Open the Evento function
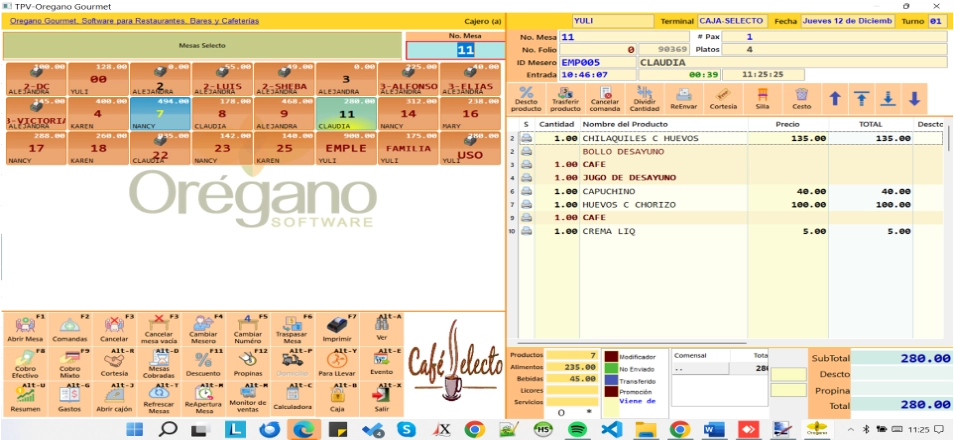The width and height of the screenshot is (954, 440). pos(381,363)
